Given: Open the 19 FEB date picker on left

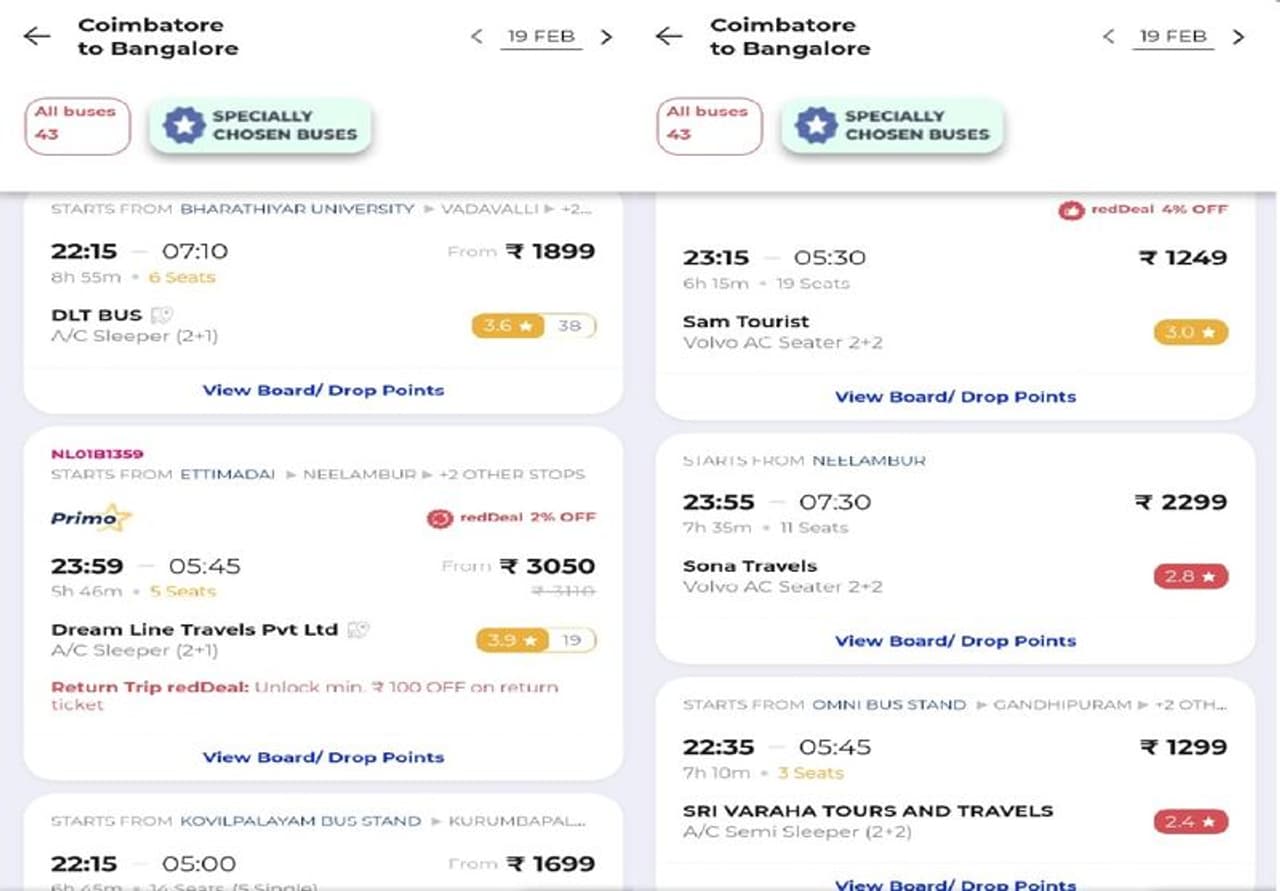Looking at the screenshot, I should 541,37.
